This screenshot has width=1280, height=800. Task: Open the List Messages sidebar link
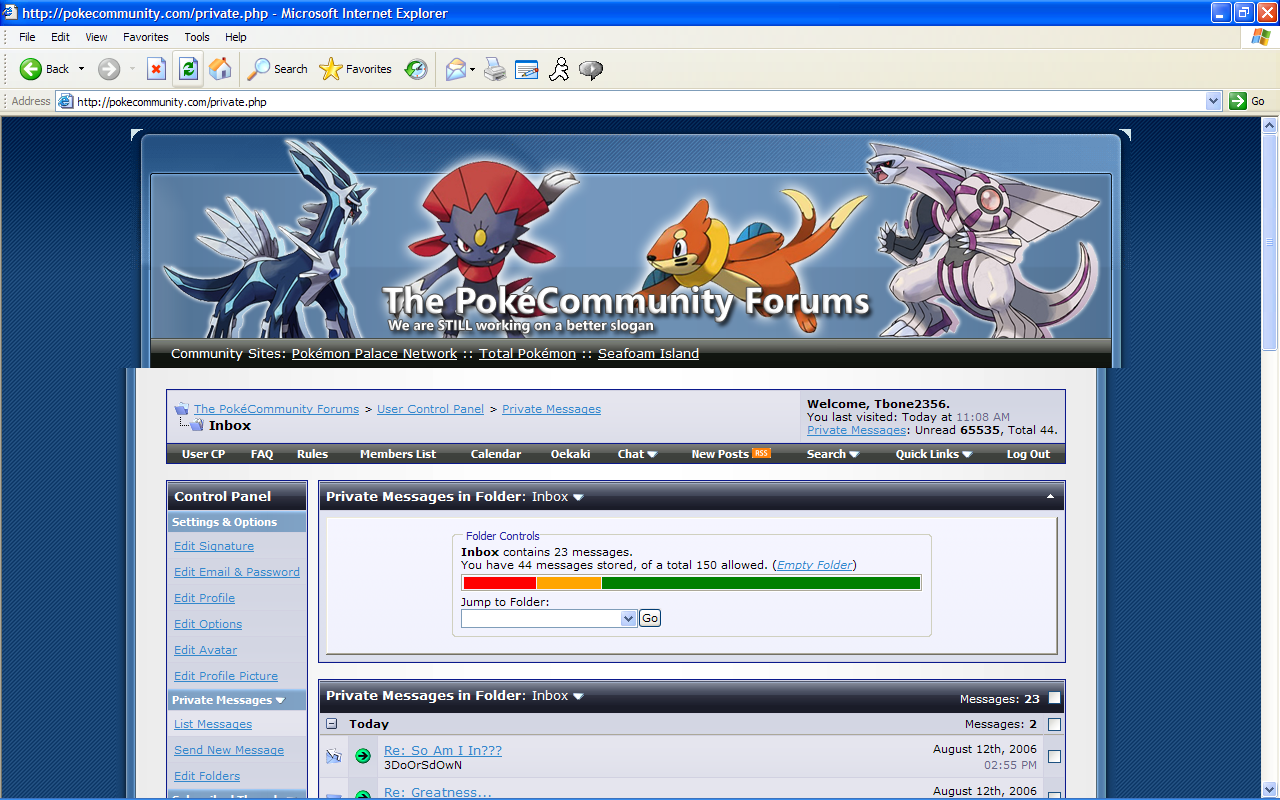213,724
